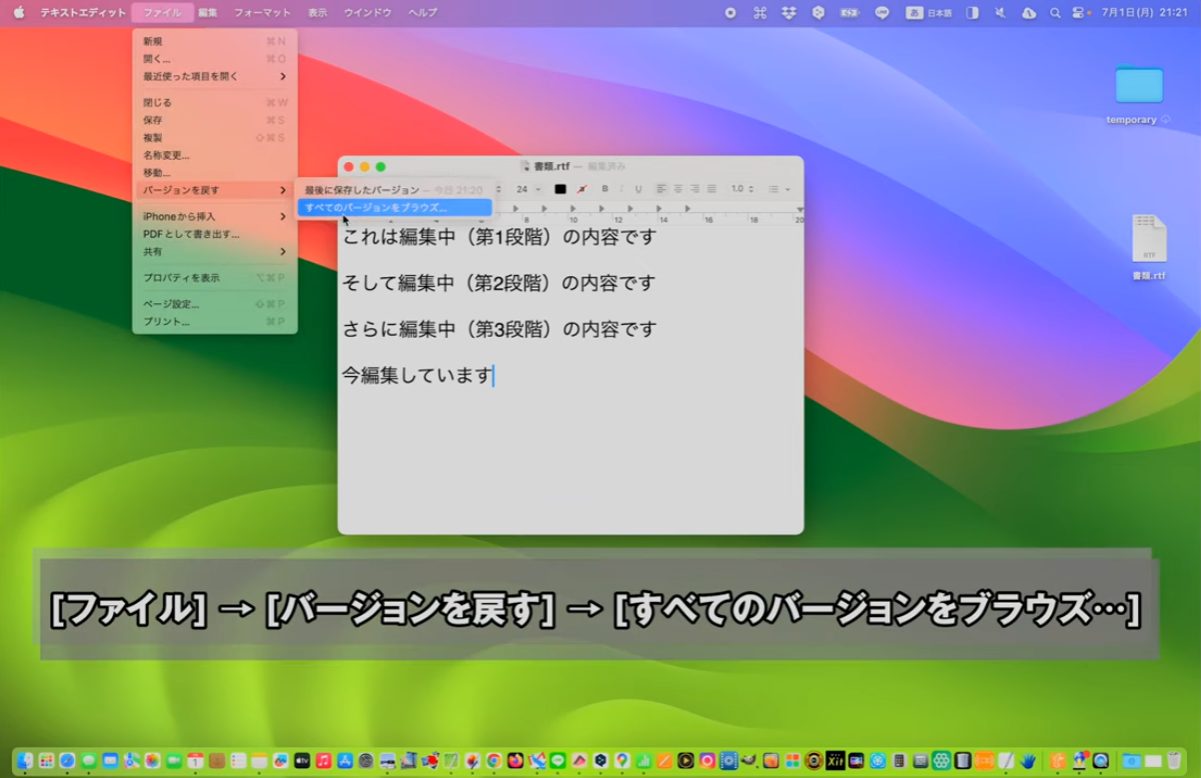This screenshot has width=1201, height=778.
Task: Justify text in TextEdit toolbar
Action: tap(712, 189)
